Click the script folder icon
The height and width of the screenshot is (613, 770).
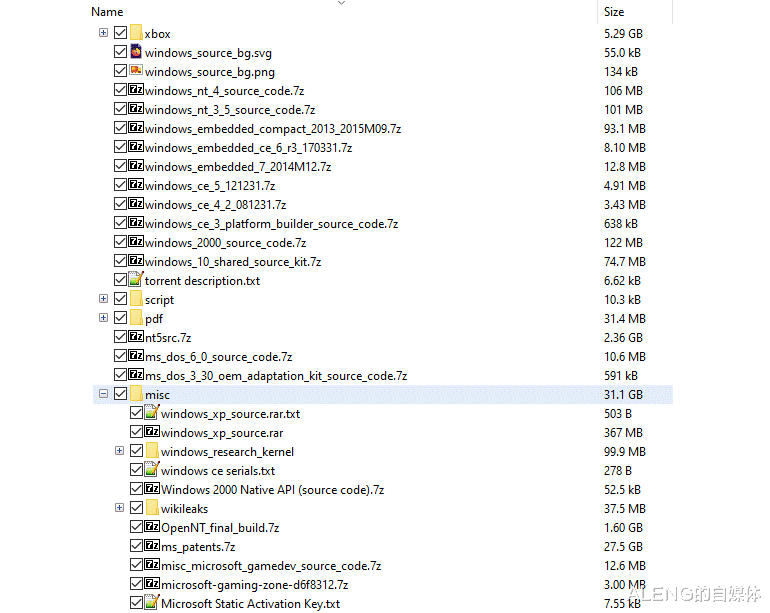pyautogui.click(x=137, y=299)
